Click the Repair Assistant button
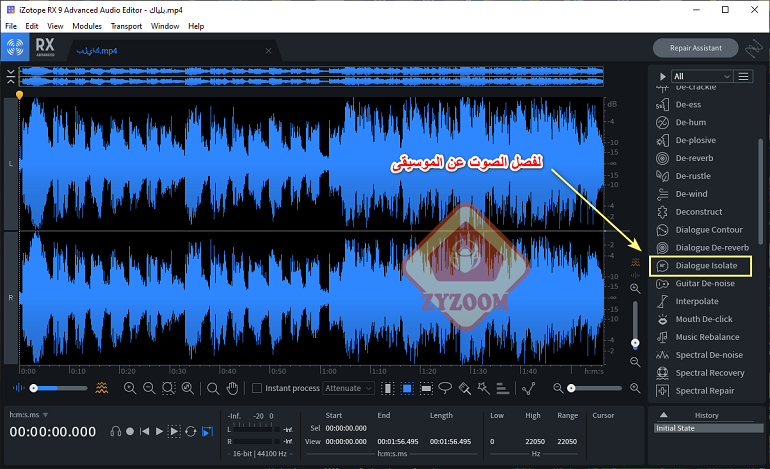The image size is (770, 469). tap(695, 48)
